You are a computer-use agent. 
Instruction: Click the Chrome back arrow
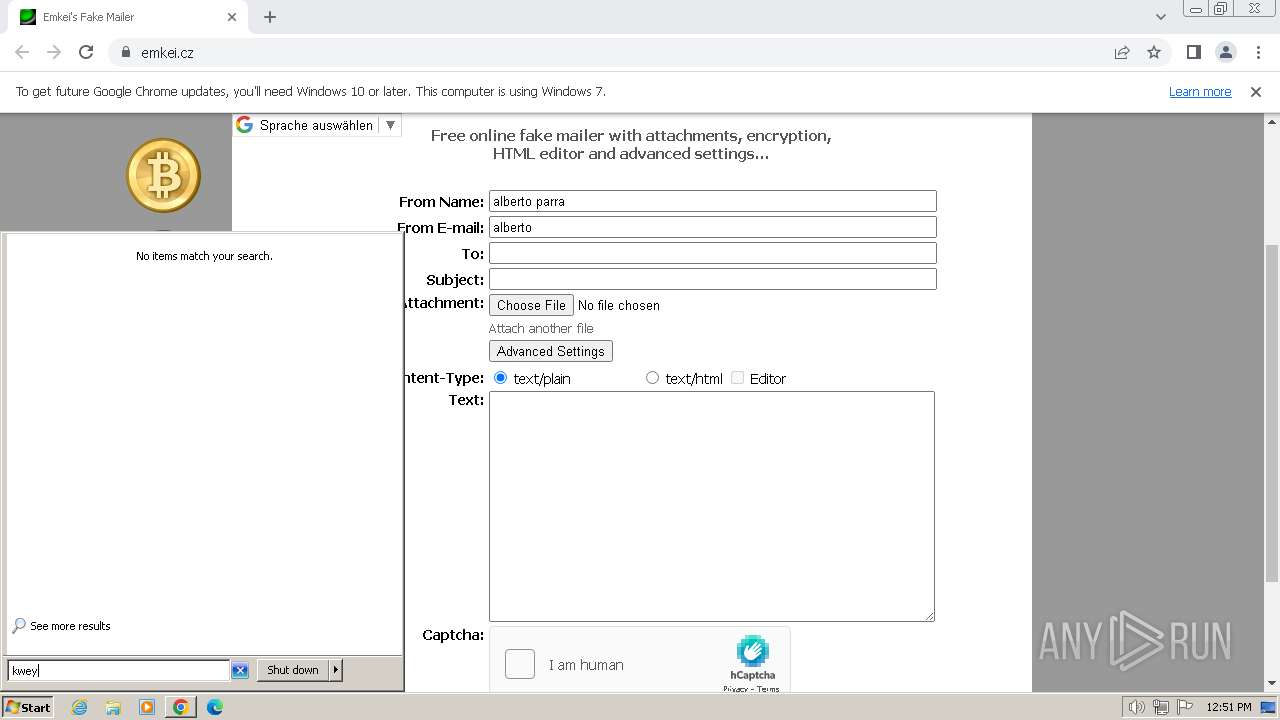pos(22,52)
